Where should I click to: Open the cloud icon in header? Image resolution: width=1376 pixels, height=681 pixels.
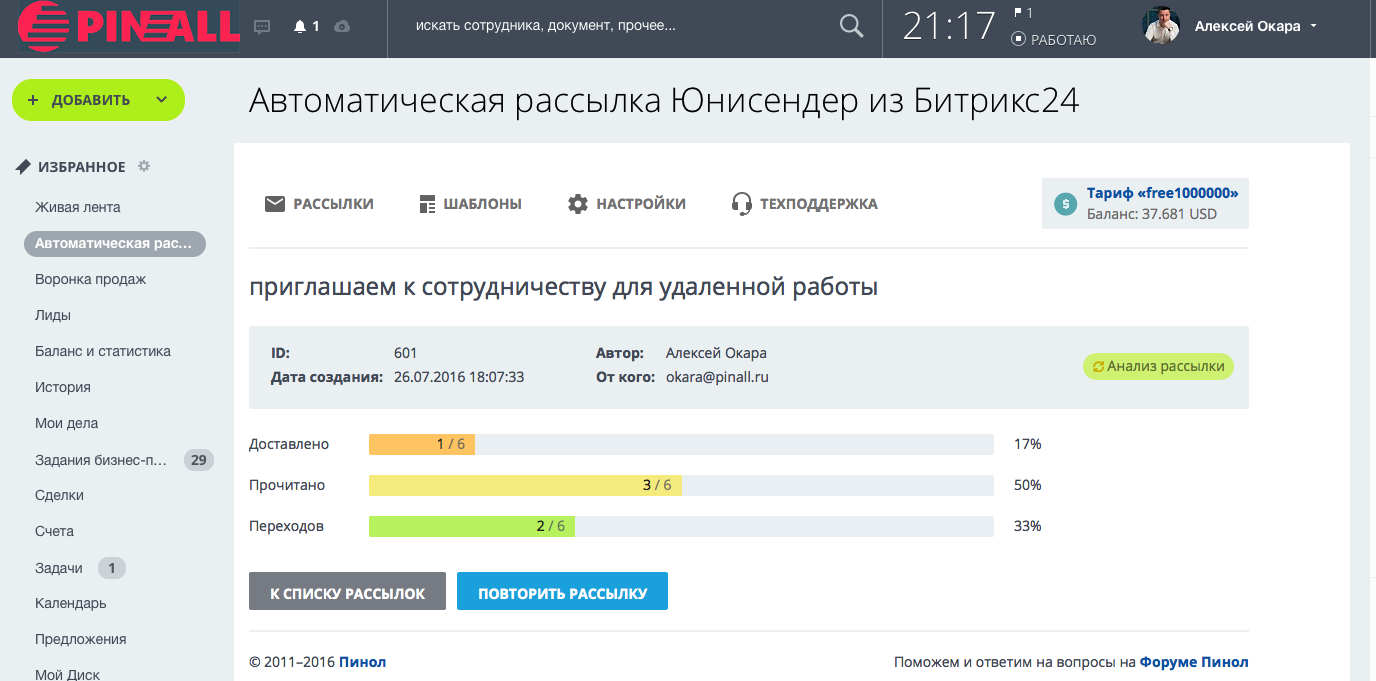pyautogui.click(x=342, y=27)
